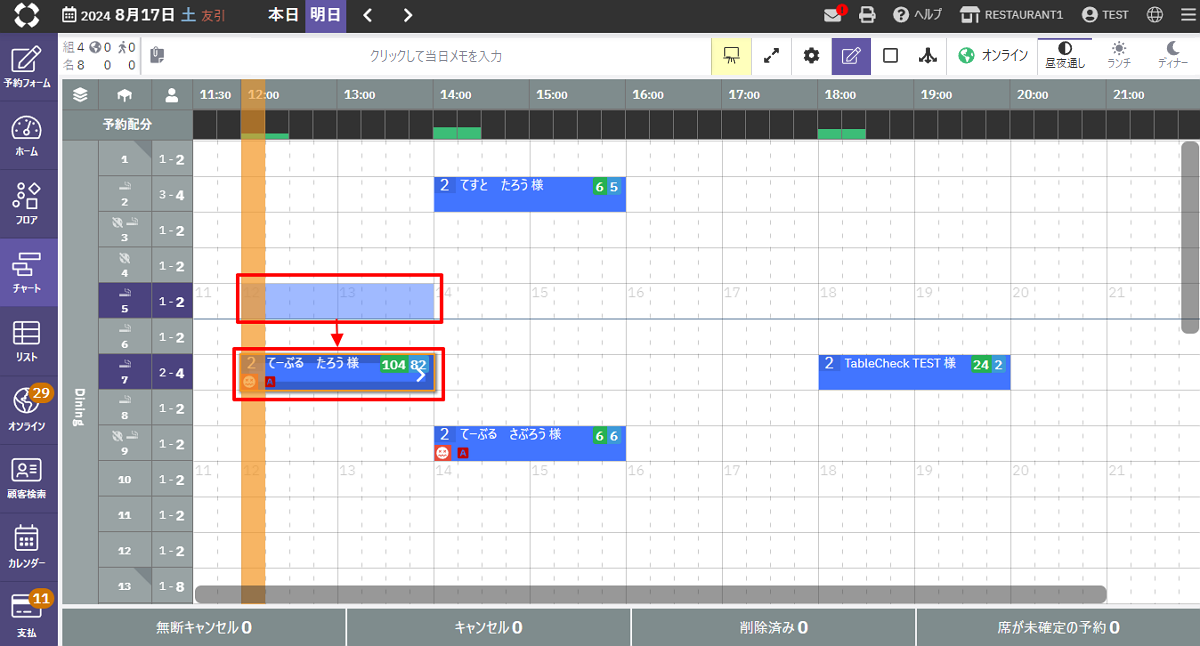
Task: Select the 昼夜通し all-day tab
Action: pos(1065,56)
